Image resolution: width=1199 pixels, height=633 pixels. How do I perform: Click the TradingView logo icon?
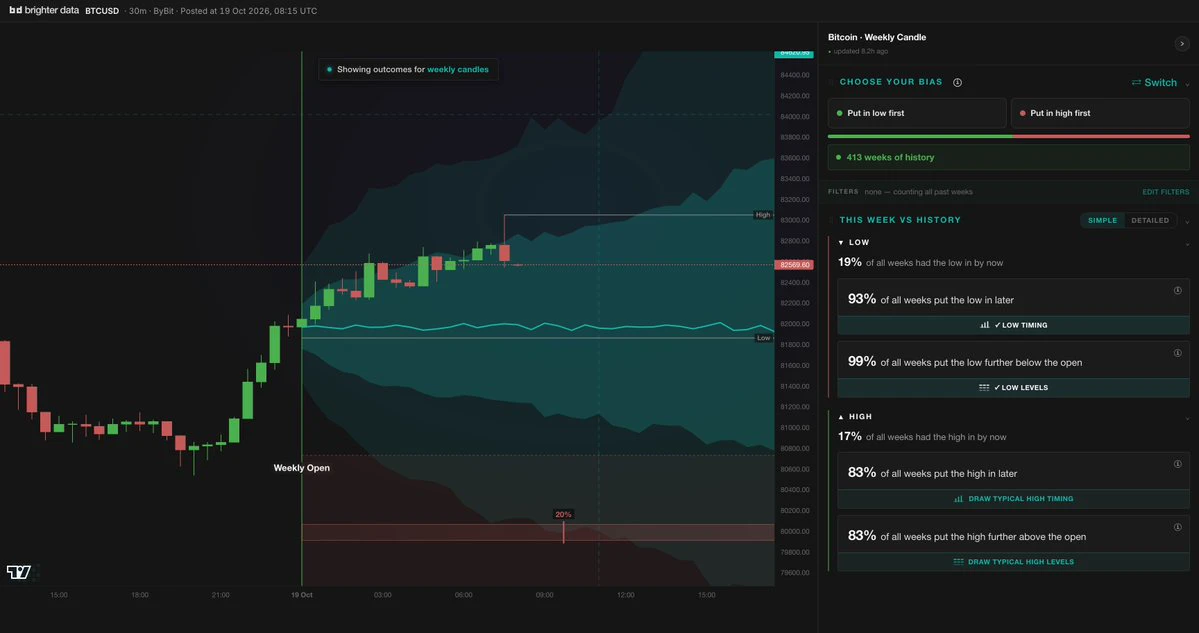pyautogui.click(x=18, y=572)
